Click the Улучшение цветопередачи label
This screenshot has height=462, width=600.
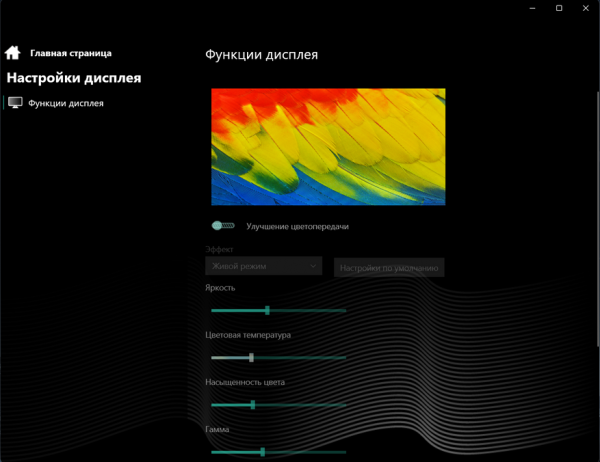pos(297,227)
